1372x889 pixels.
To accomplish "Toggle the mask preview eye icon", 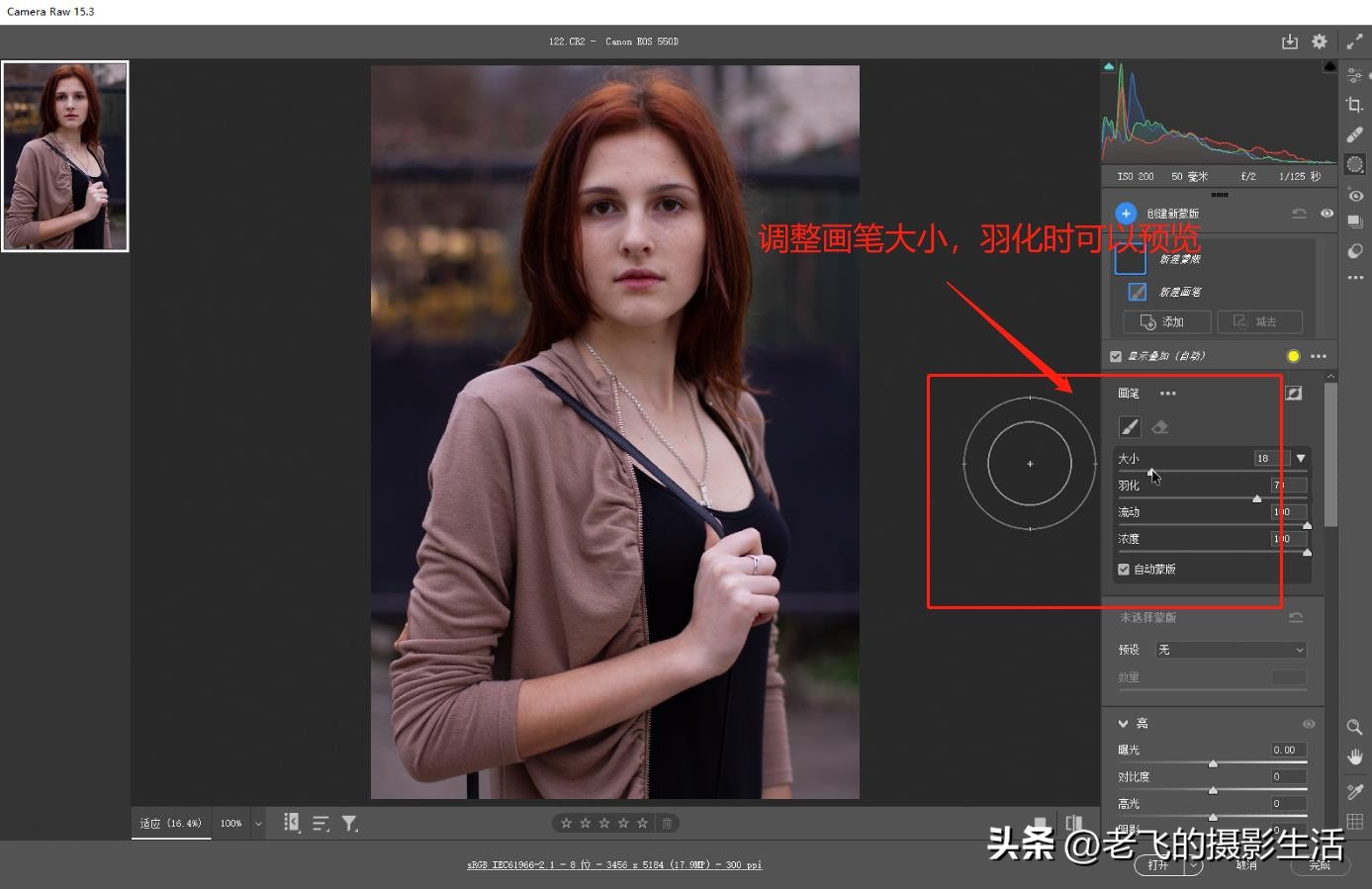I will (x=1326, y=214).
